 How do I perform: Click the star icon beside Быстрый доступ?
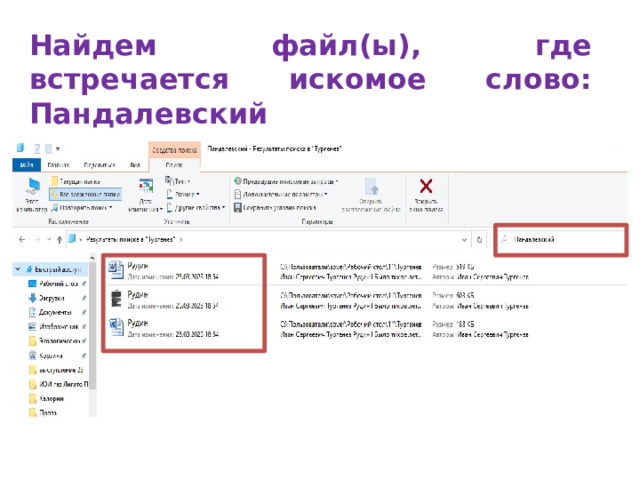pos(29,269)
